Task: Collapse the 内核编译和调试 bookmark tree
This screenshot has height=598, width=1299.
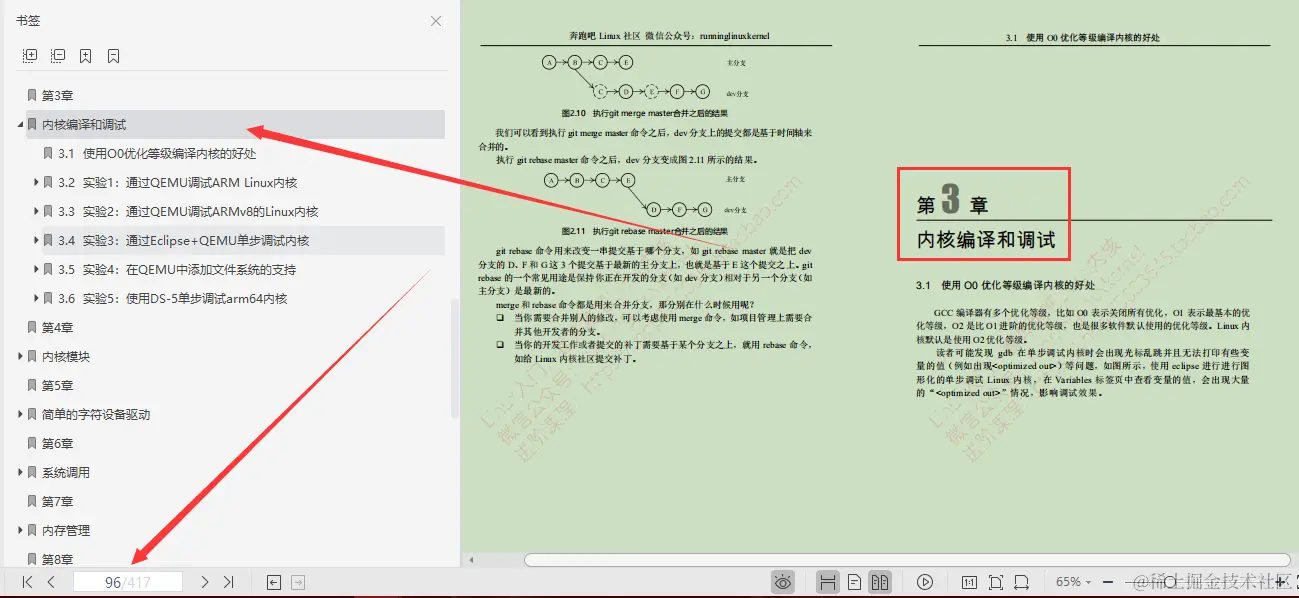Action: [x=19, y=123]
